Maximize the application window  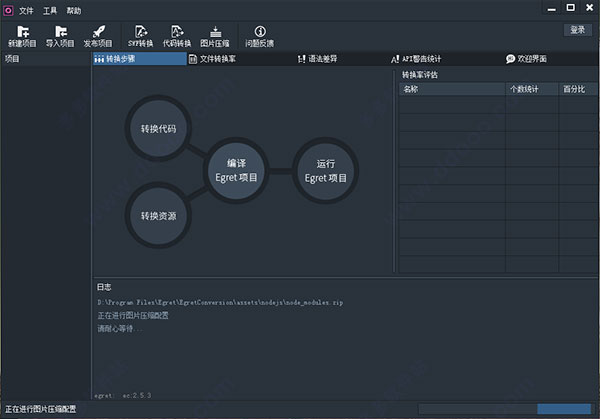click(x=570, y=8)
